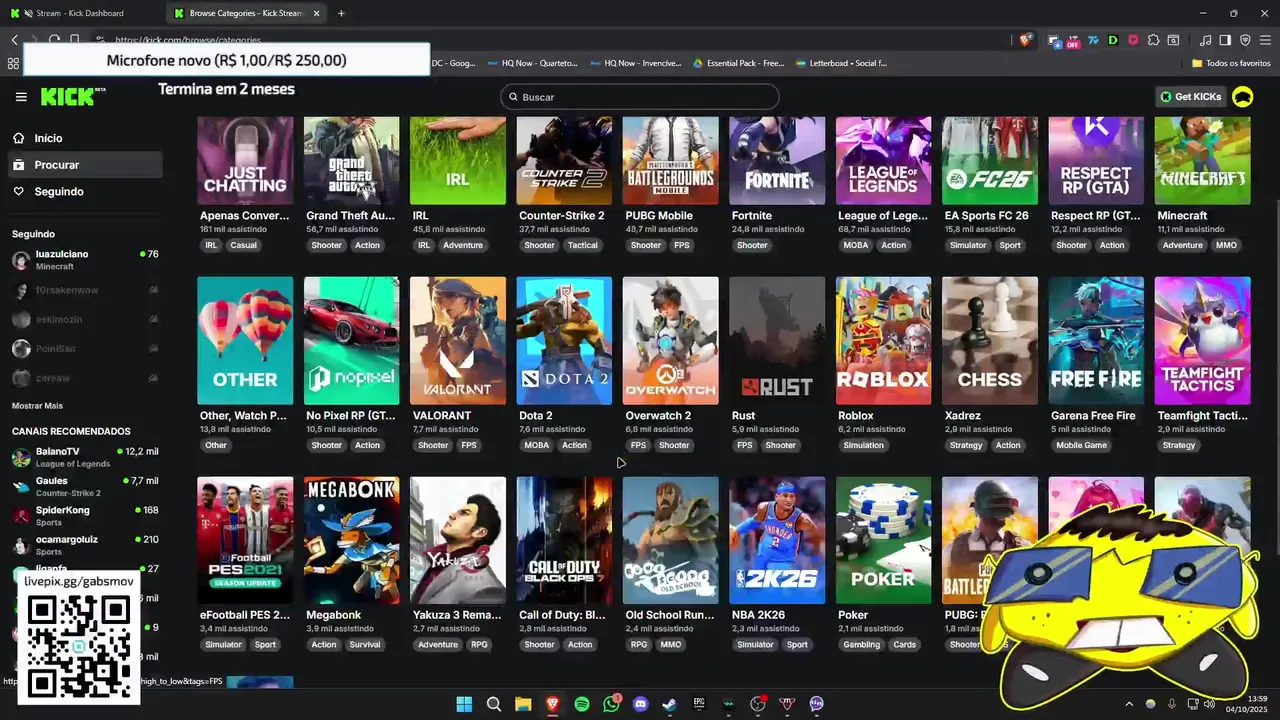Open Discord from the taskbar
This screenshot has width=1280, height=720.
[x=640, y=704]
